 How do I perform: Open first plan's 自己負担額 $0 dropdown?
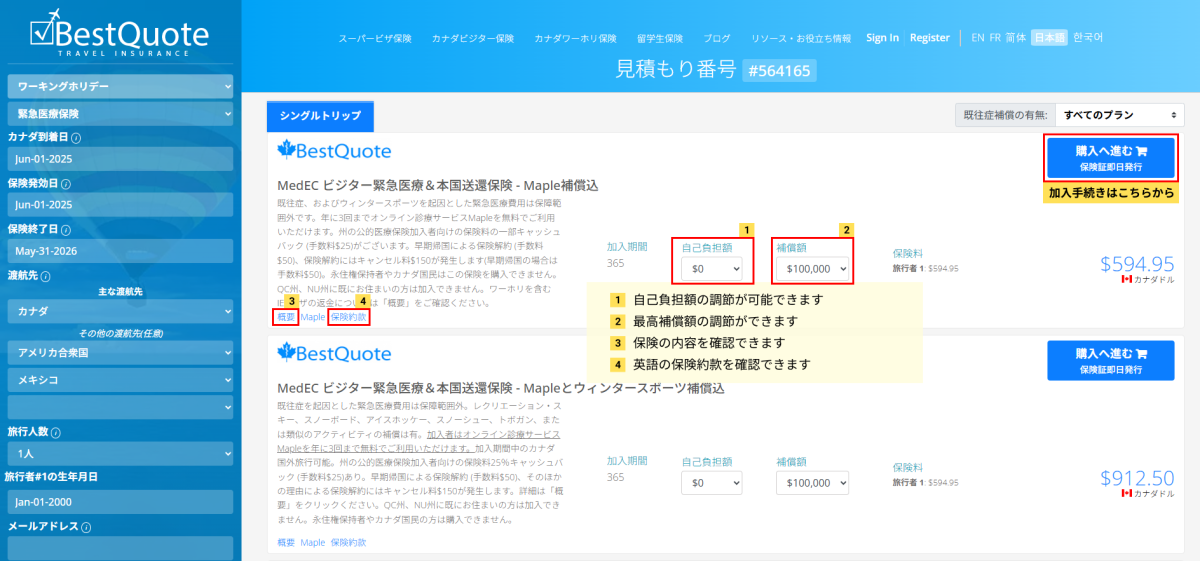pyautogui.click(x=712, y=269)
